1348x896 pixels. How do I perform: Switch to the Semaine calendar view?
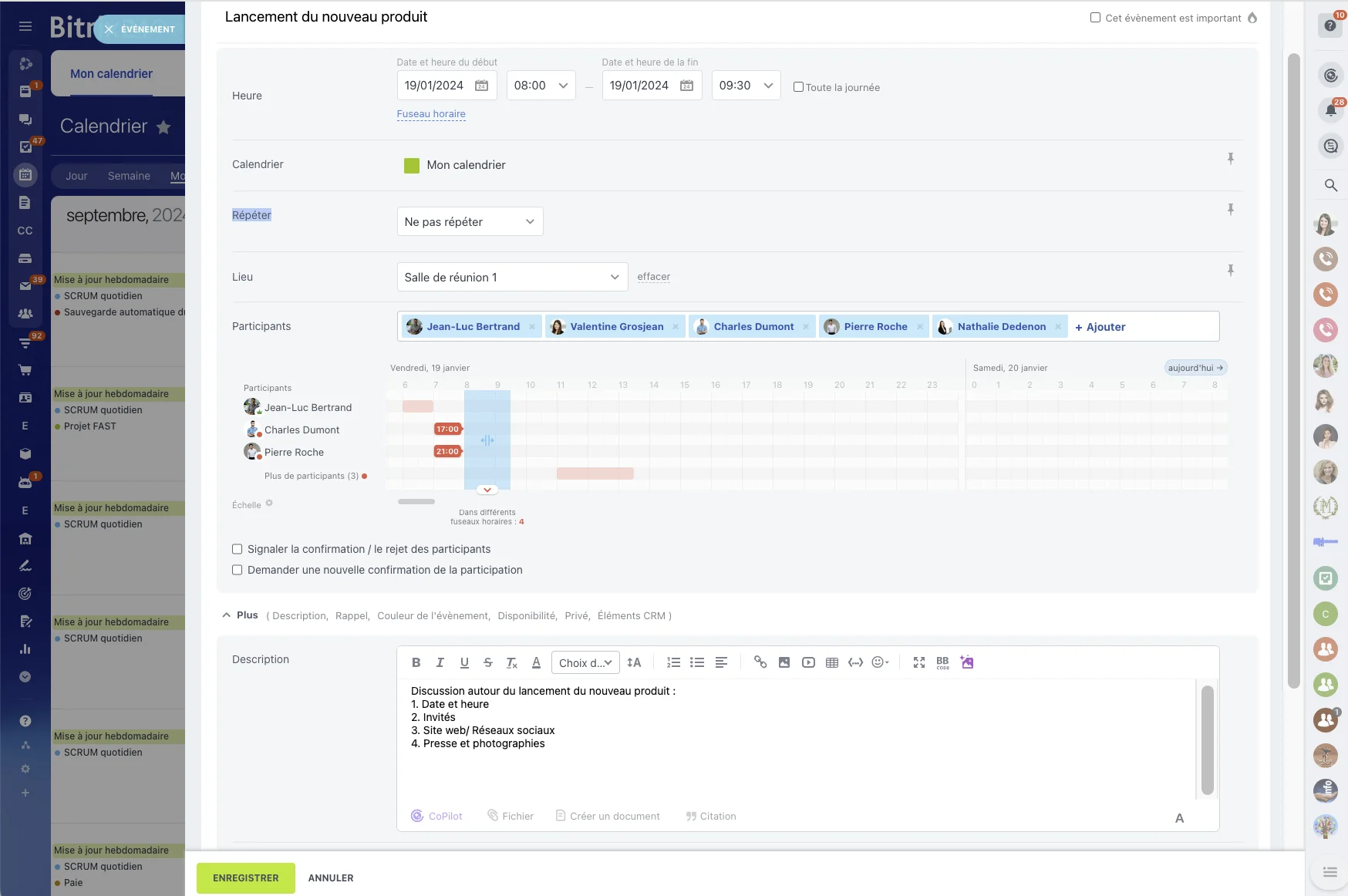coord(129,176)
